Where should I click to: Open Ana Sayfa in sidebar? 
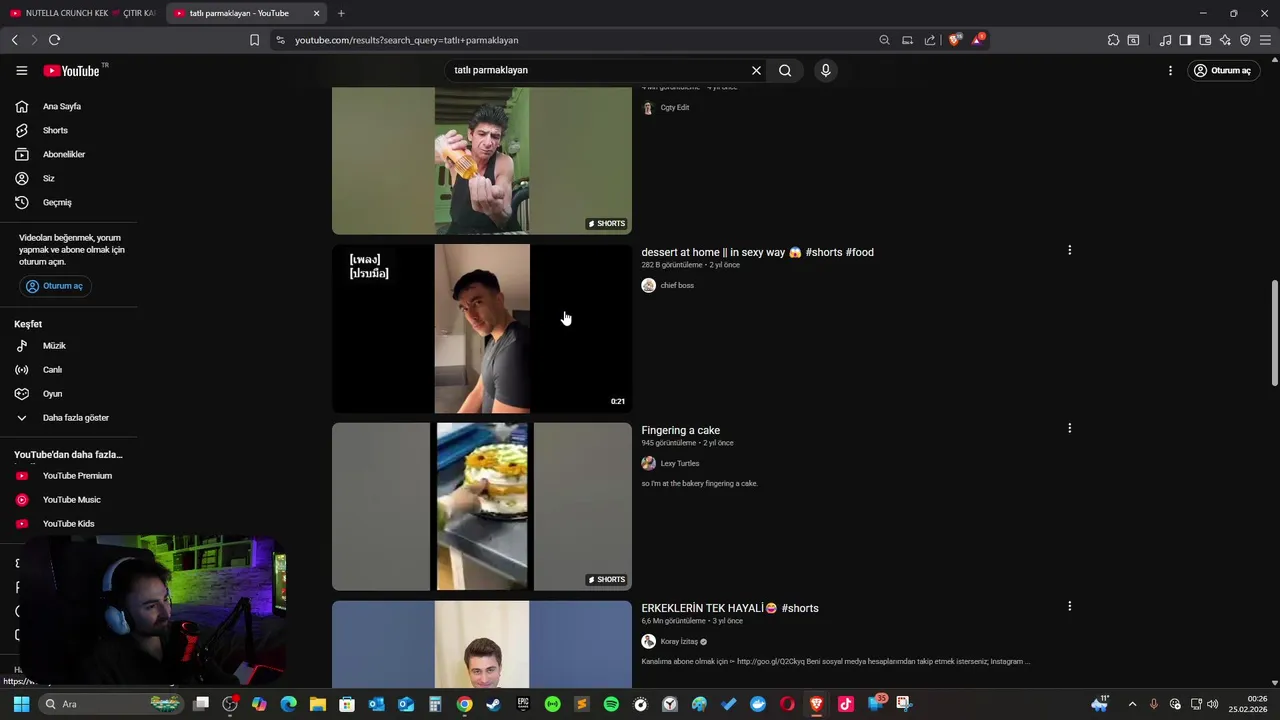coord(62,106)
